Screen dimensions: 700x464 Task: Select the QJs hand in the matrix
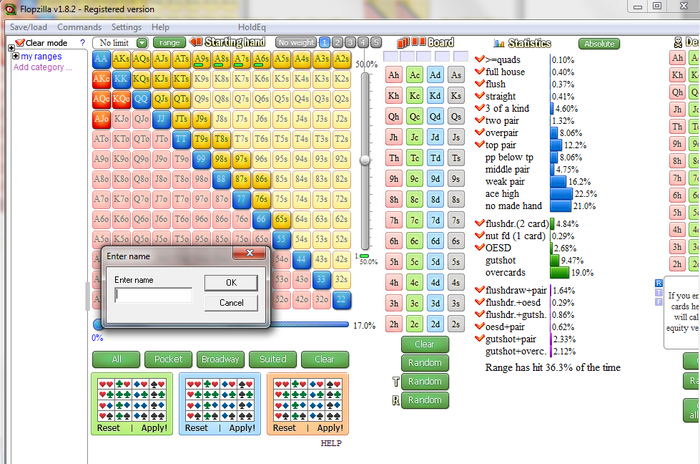(161, 99)
